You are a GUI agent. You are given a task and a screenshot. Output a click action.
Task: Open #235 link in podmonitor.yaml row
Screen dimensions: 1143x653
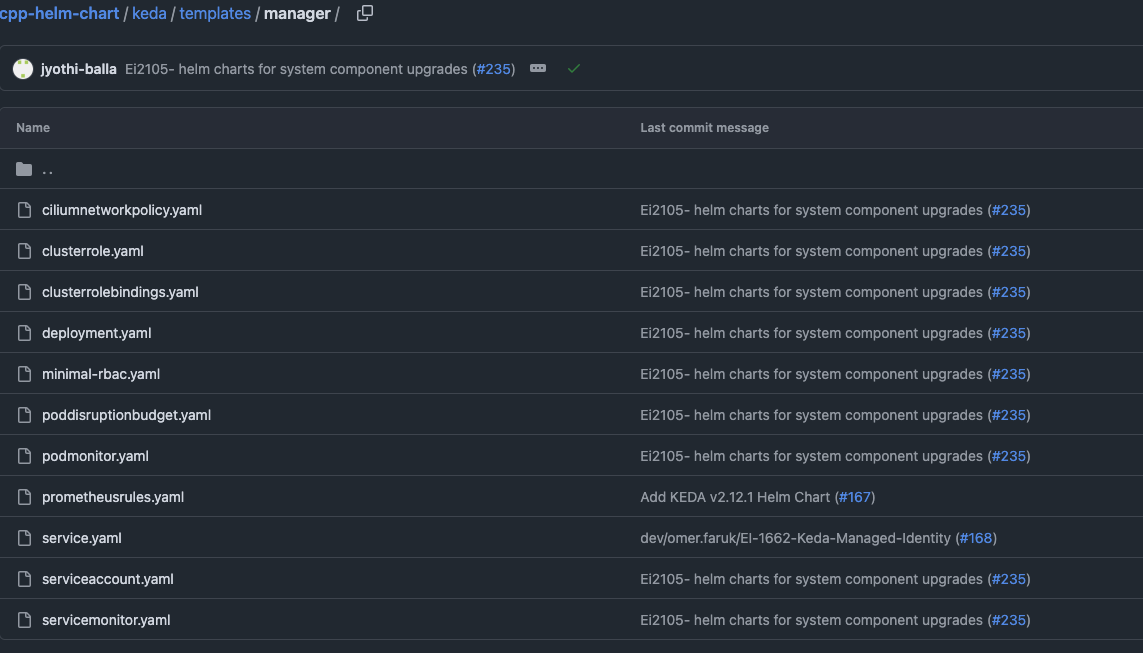coord(1009,456)
